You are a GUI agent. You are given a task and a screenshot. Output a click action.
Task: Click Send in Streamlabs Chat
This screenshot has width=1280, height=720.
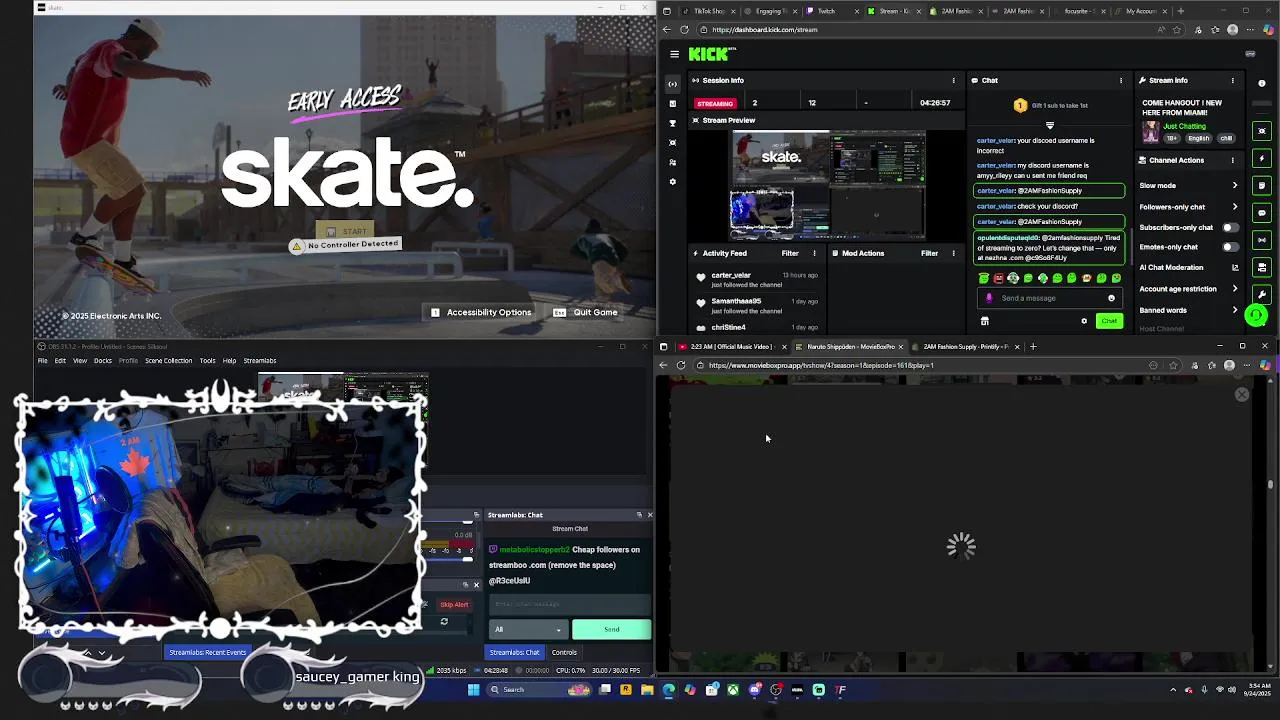pyautogui.click(x=611, y=629)
